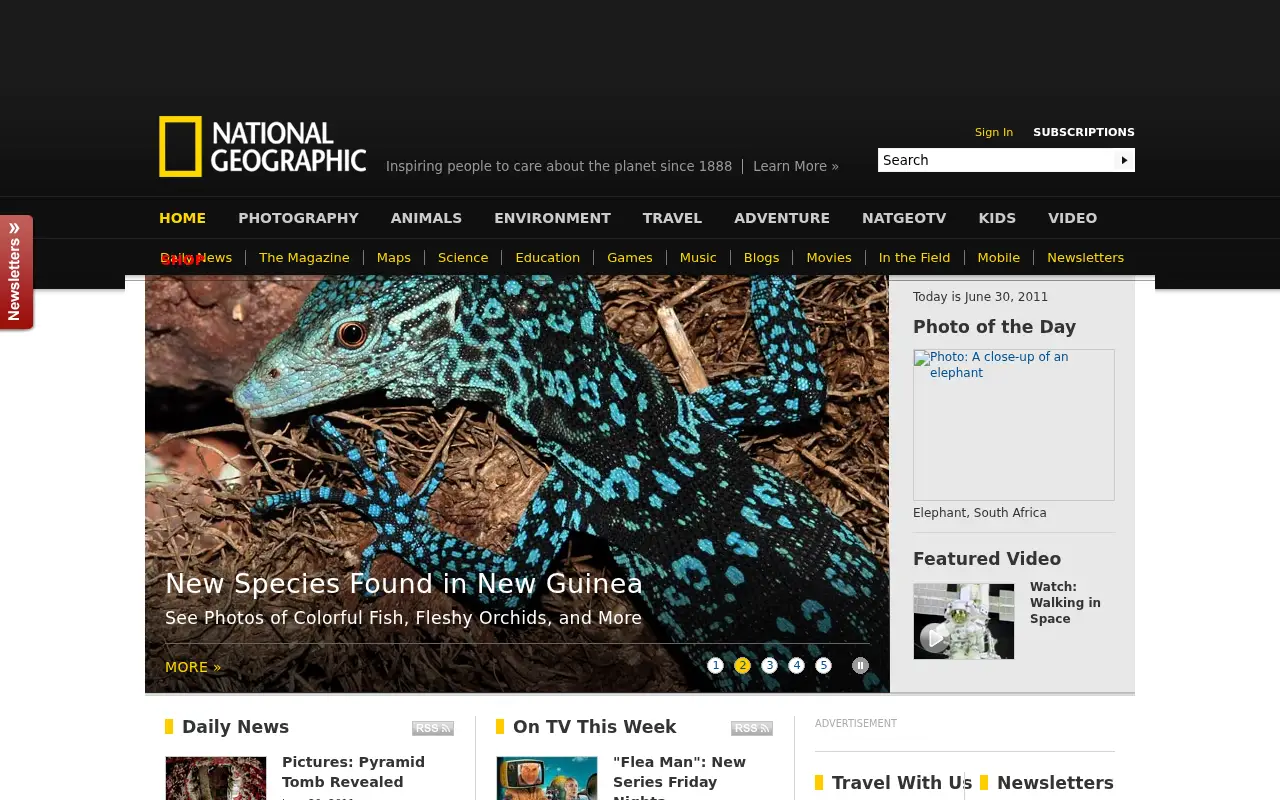1280x800 pixels.
Task: Open the Mobile link
Action: pyautogui.click(x=999, y=258)
